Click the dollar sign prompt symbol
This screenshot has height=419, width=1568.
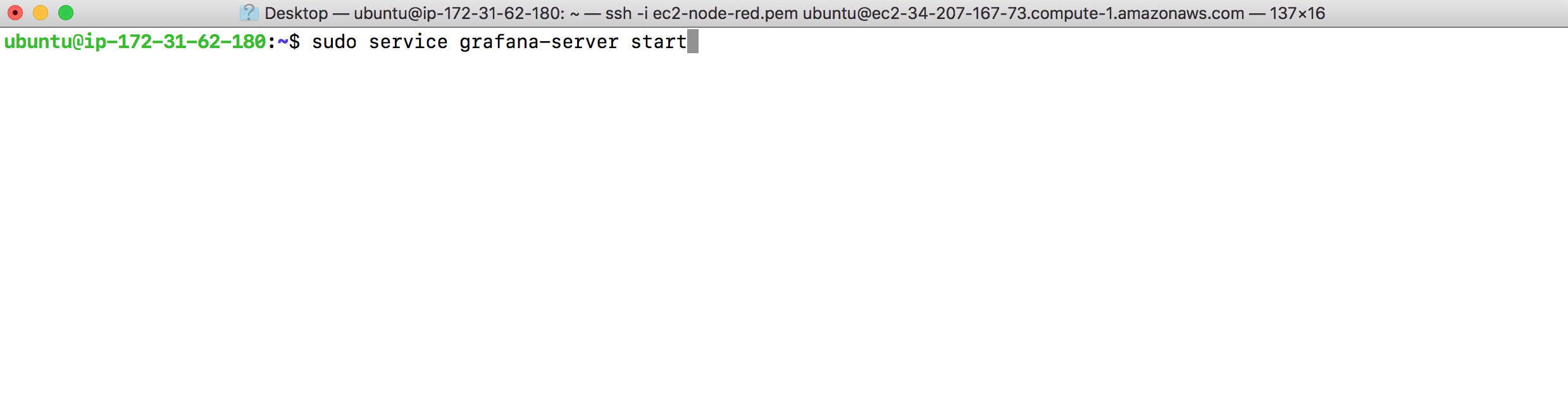coord(294,42)
